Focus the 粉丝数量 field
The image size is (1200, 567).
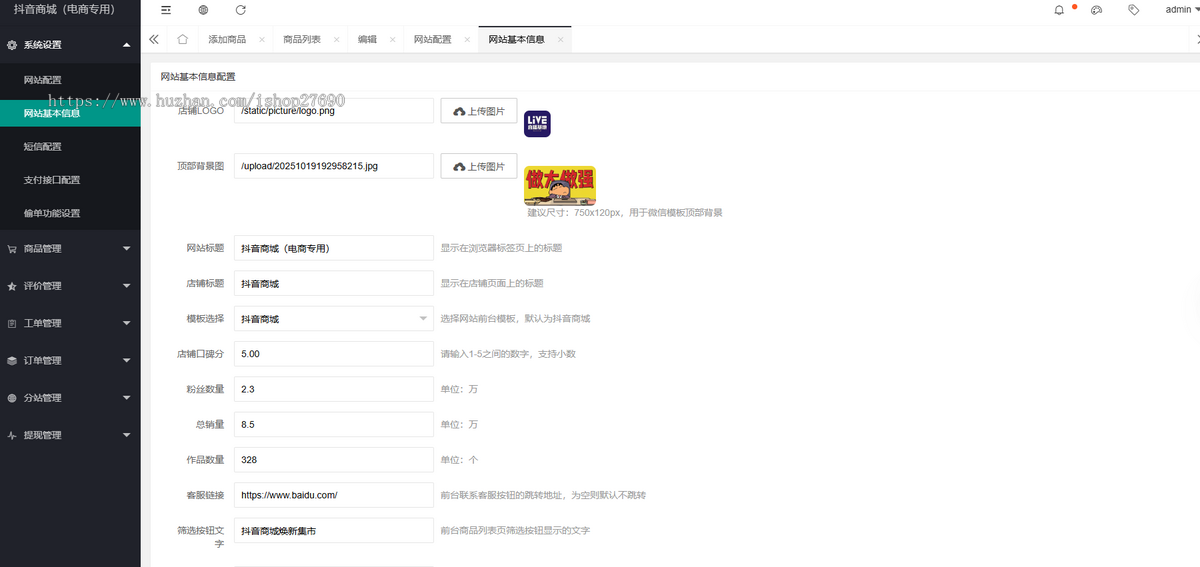334,389
